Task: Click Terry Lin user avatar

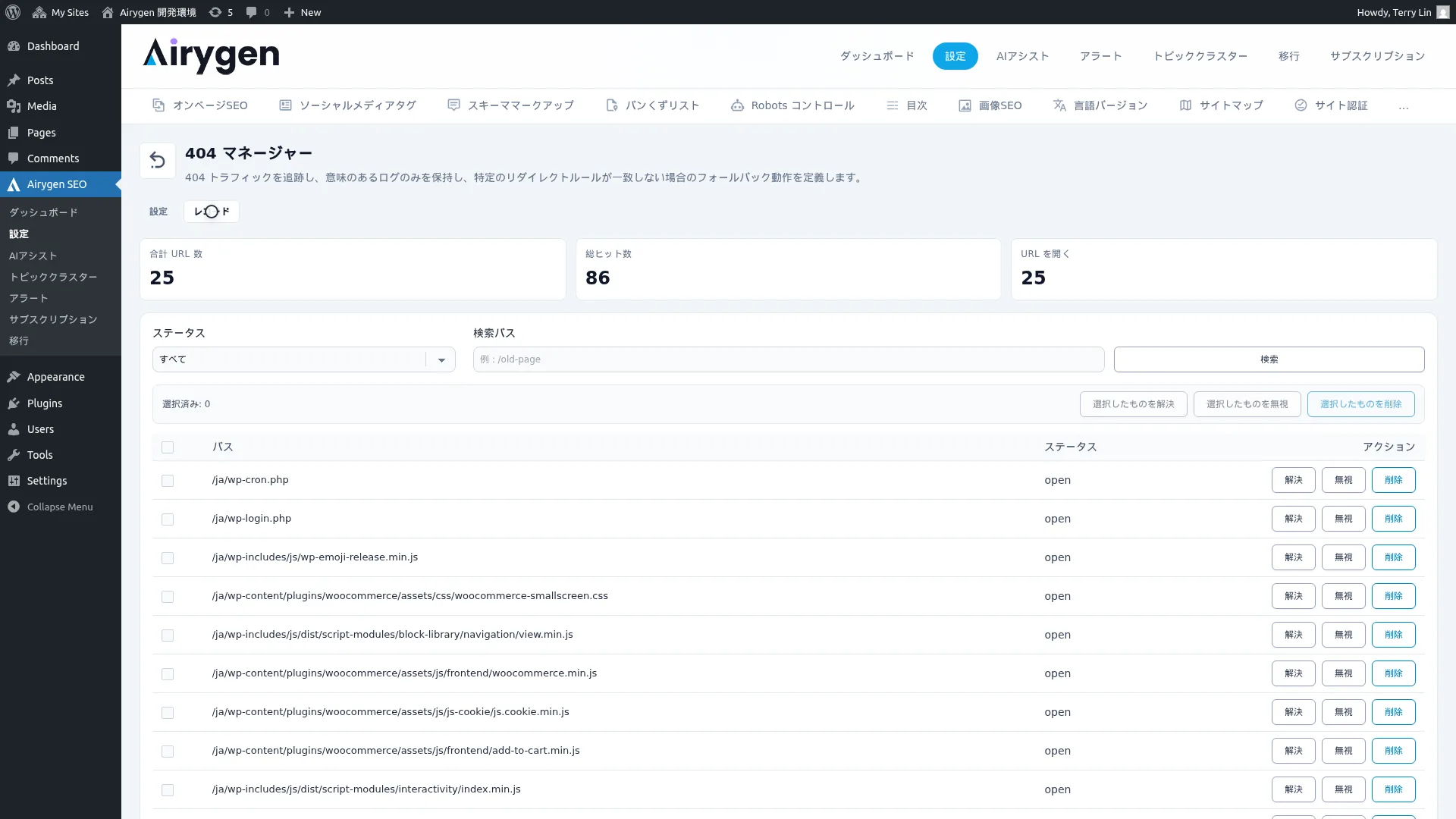Action: (1442, 12)
